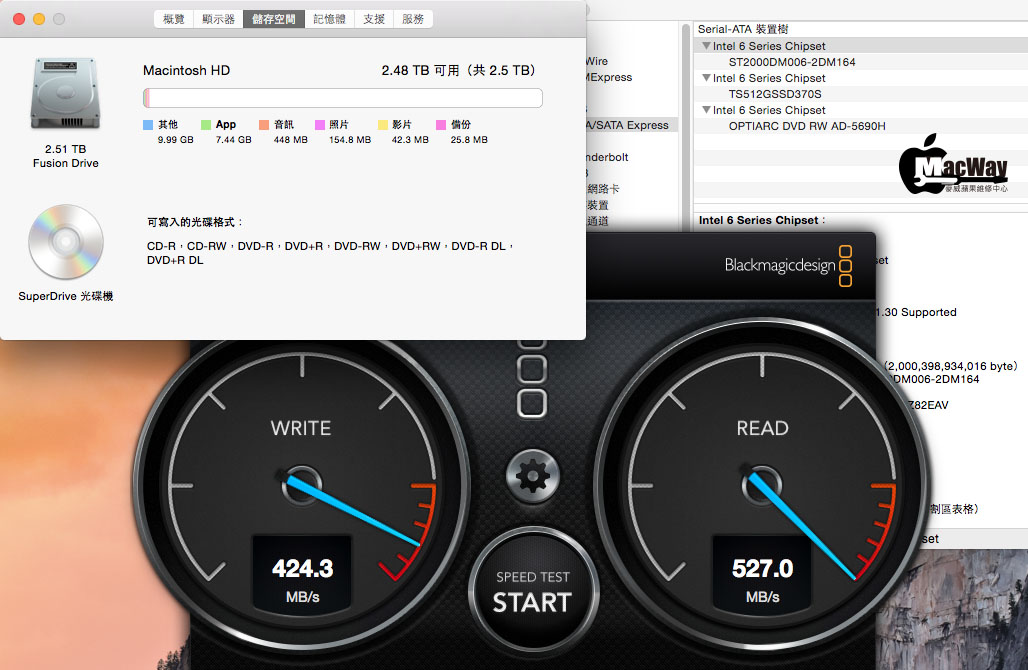Select the ST2000DM006-2DM164 drive in the device tree
1028x670 pixels.
pyautogui.click(x=792, y=62)
